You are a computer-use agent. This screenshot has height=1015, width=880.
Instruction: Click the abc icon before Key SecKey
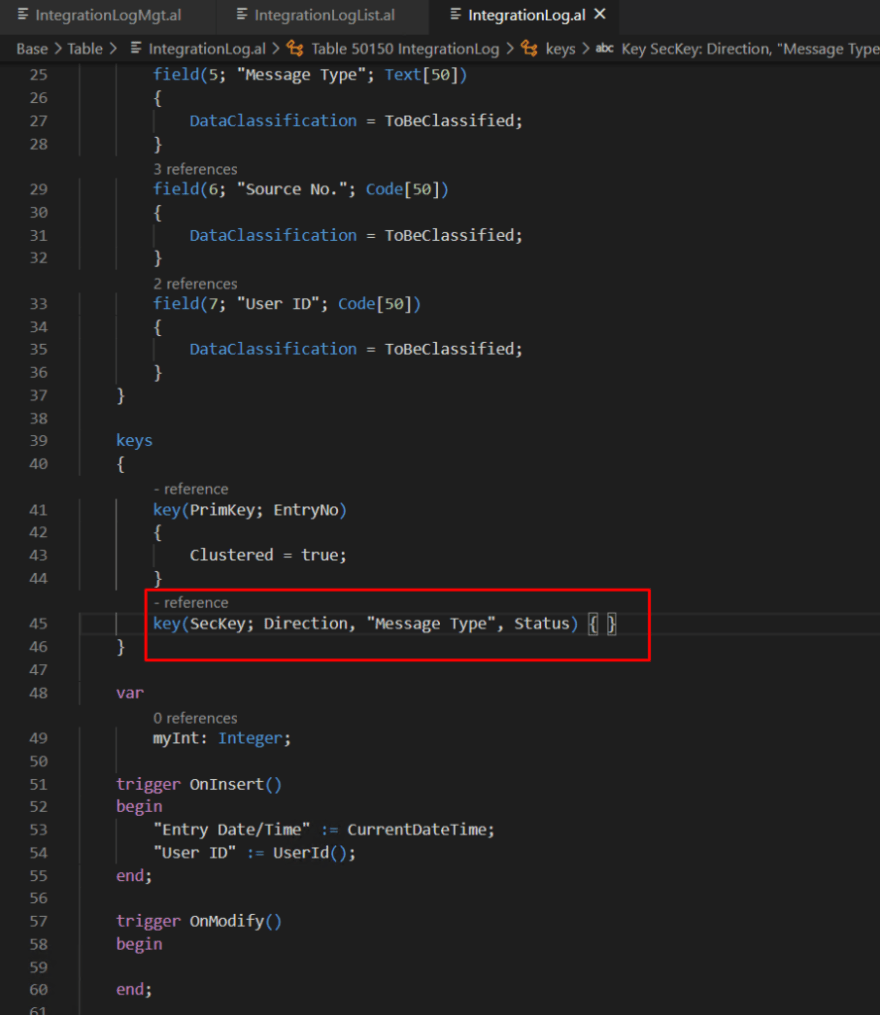tap(604, 49)
